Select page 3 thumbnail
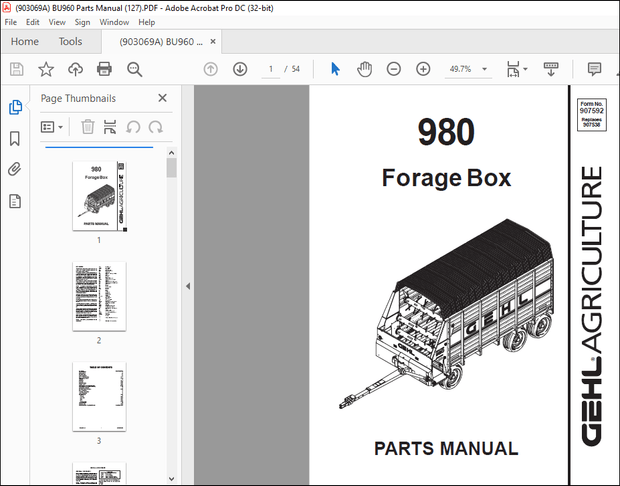620x486 pixels. point(99,397)
